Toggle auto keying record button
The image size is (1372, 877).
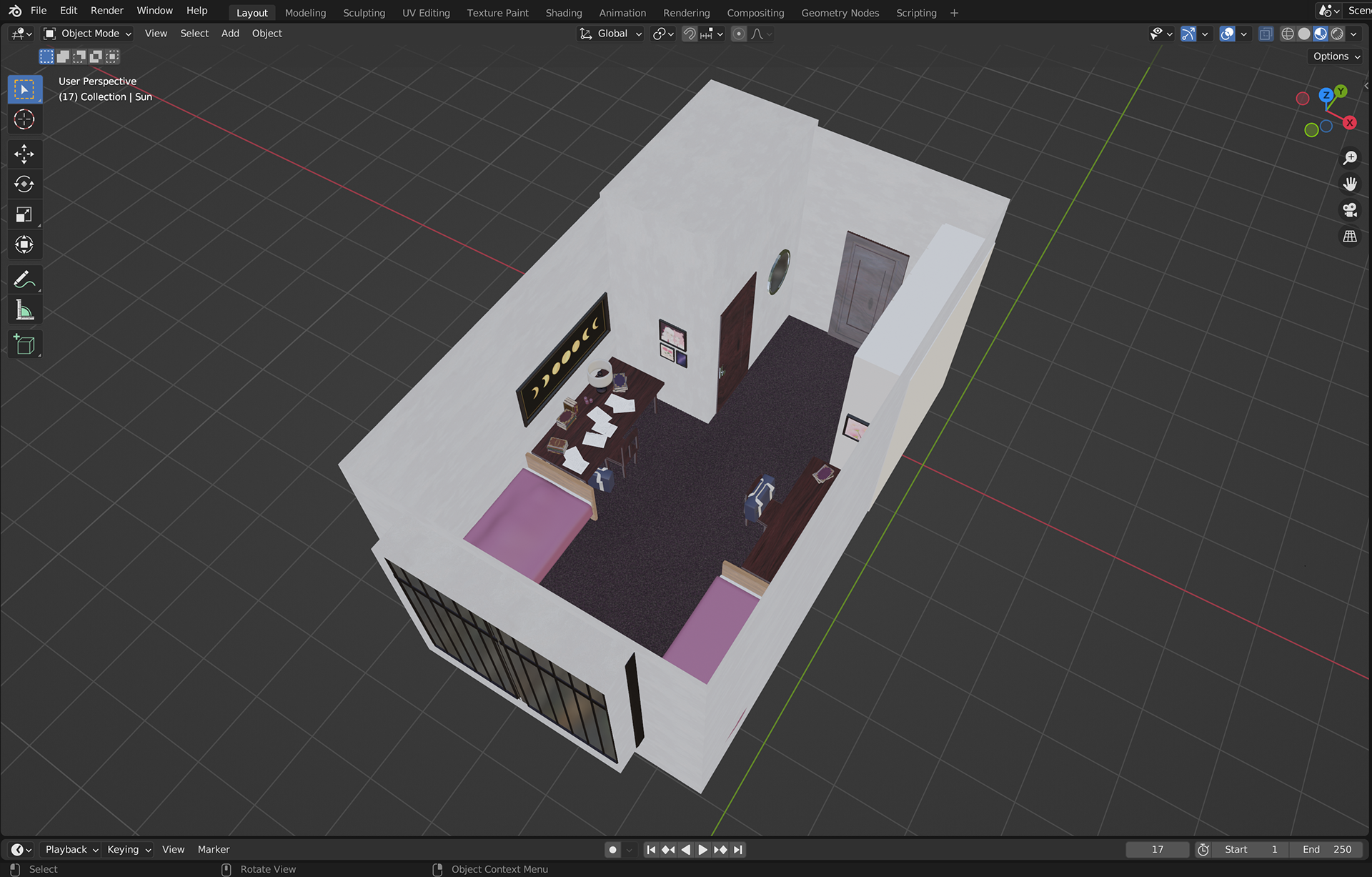coord(612,850)
